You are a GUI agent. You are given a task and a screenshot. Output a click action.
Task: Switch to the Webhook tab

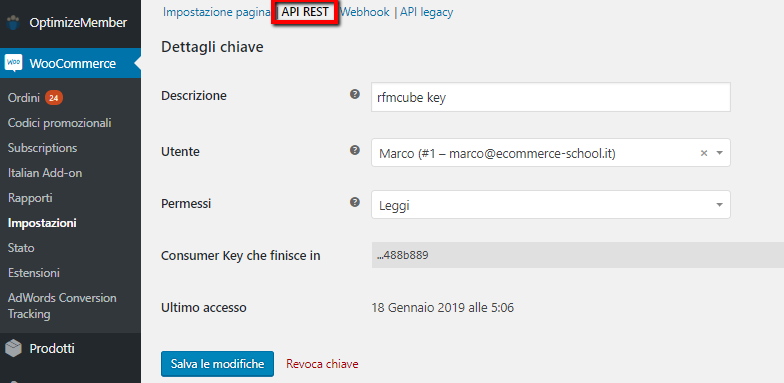[364, 12]
